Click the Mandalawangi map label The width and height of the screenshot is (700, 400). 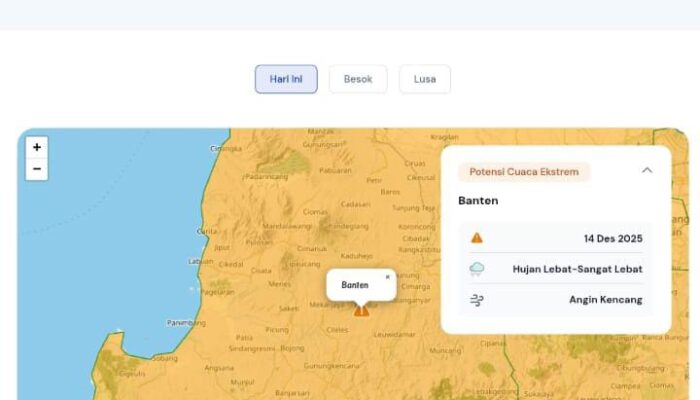[x=287, y=226]
